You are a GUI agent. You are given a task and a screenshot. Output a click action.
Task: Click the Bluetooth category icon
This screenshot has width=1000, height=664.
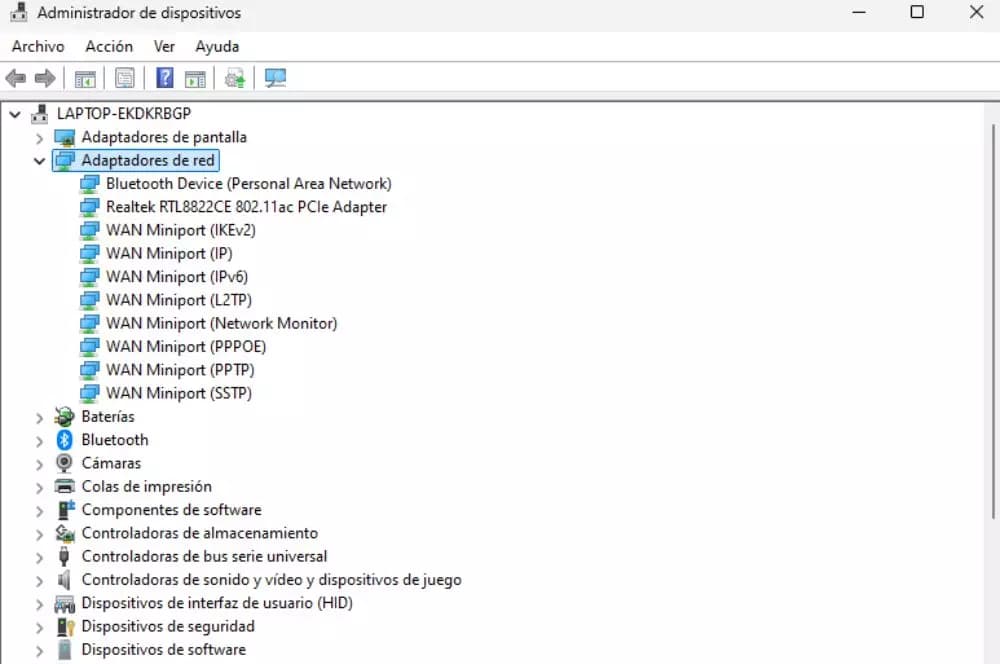tap(65, 440)
